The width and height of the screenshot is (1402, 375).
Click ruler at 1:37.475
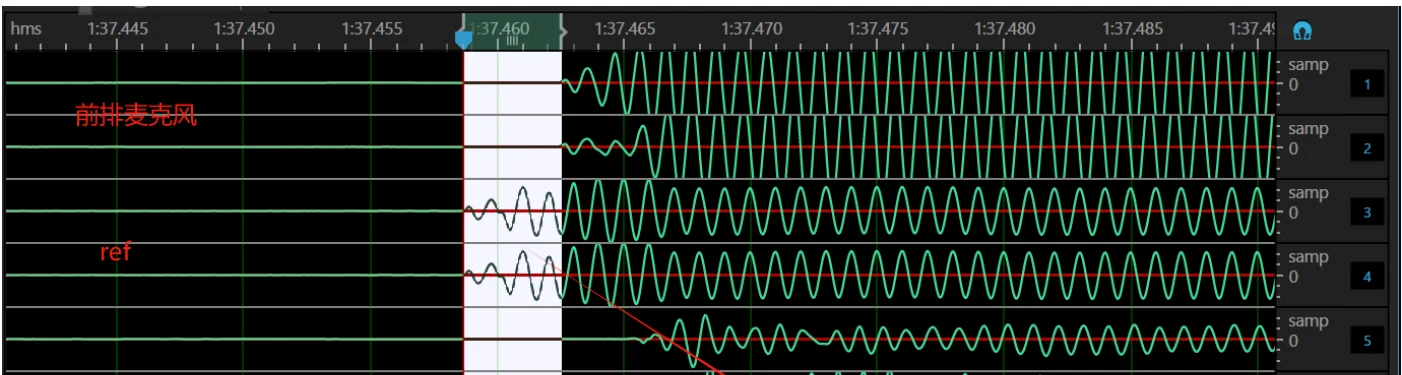click(x=878, y=29)
